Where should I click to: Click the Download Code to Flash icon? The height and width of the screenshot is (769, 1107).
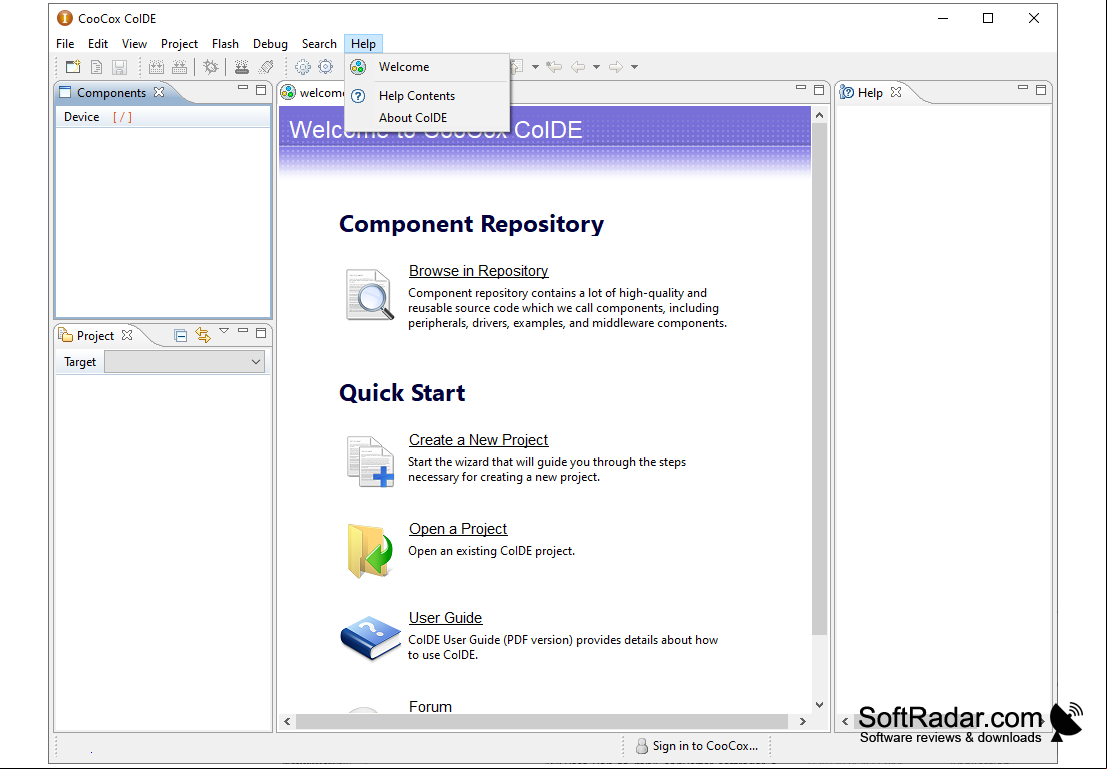point(241,67)
